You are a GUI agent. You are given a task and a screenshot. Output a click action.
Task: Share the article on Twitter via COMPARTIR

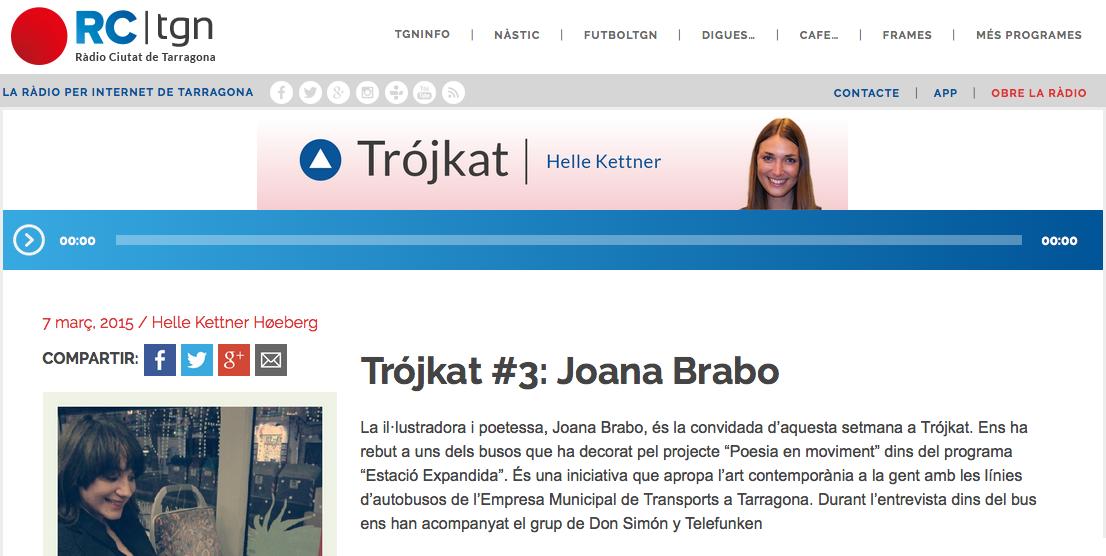pyautogui.click(x=197, y=360)
